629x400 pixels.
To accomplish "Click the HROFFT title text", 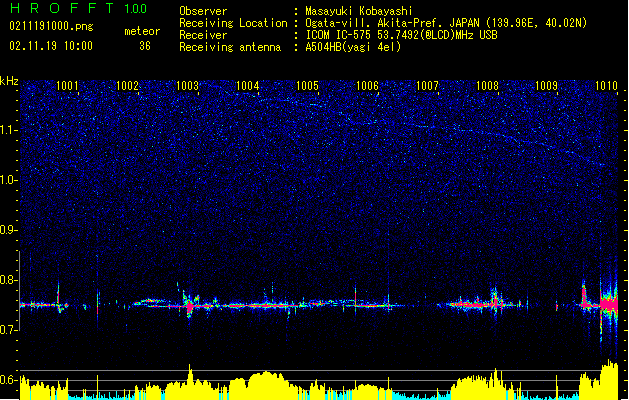I will [62, 8].
